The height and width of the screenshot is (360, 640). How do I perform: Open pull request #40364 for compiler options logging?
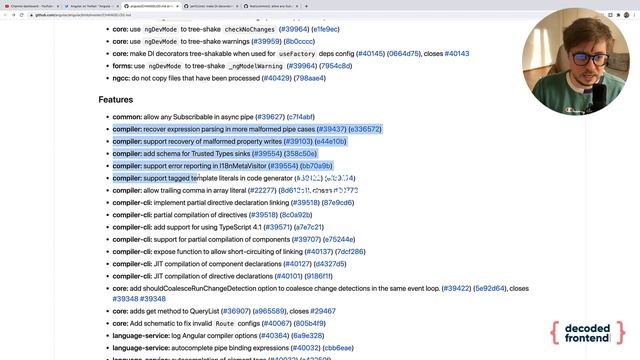[273, 336]
